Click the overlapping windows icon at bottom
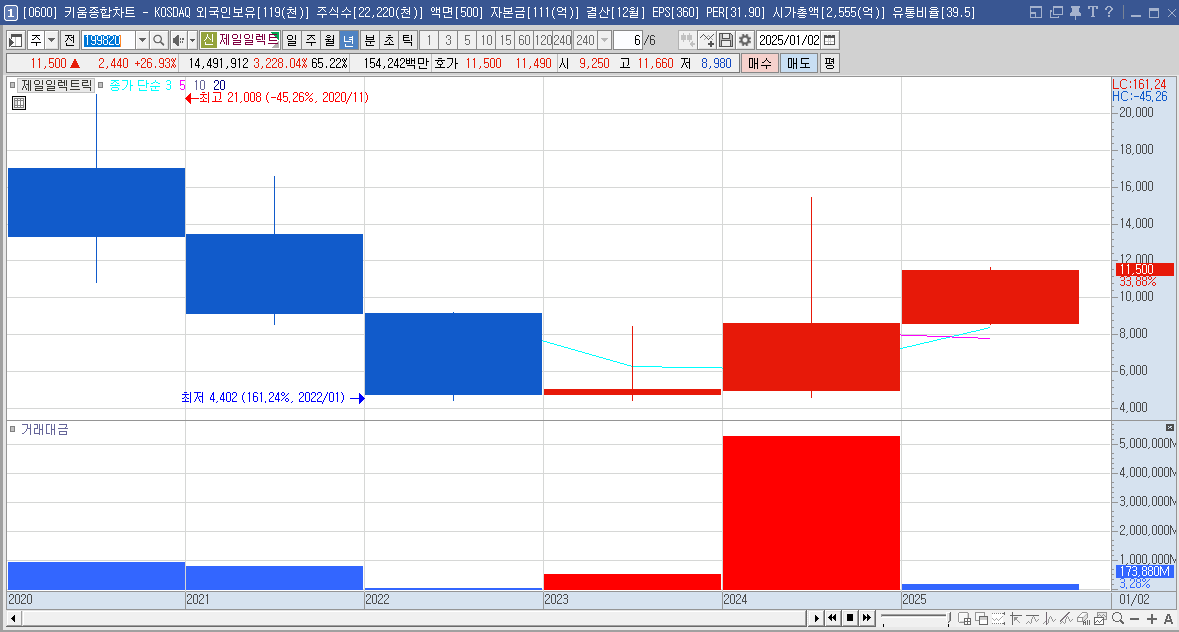The image size is (1179, 632). [x=981, y=618]
